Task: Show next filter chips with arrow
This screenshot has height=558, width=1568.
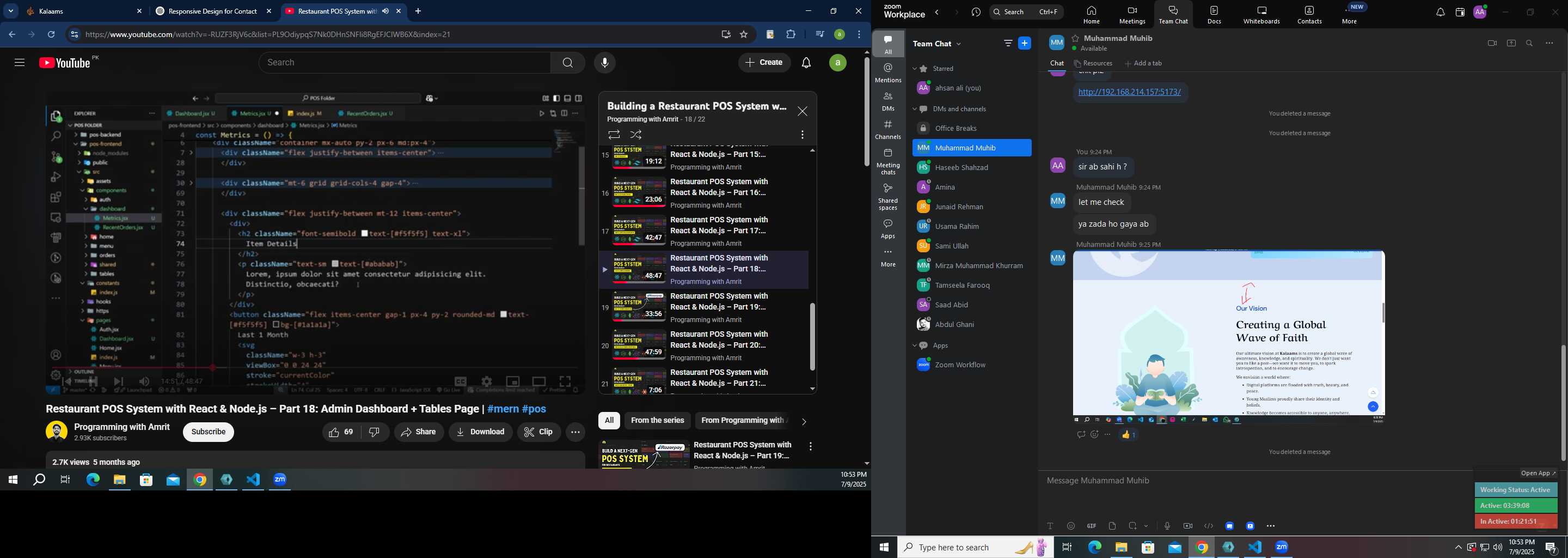Action: (804, 421)
